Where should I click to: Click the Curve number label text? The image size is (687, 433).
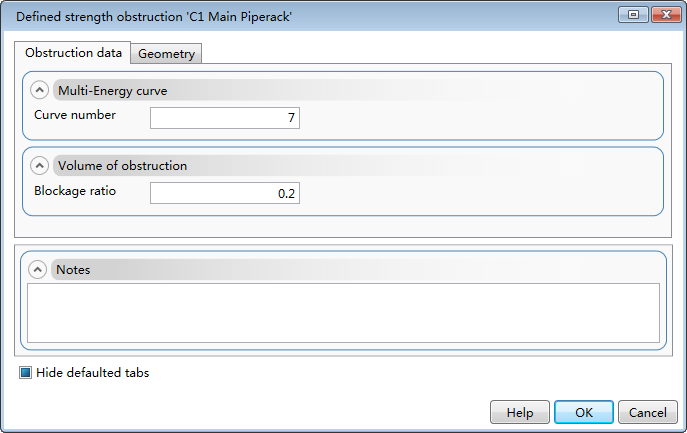(75, 115)
